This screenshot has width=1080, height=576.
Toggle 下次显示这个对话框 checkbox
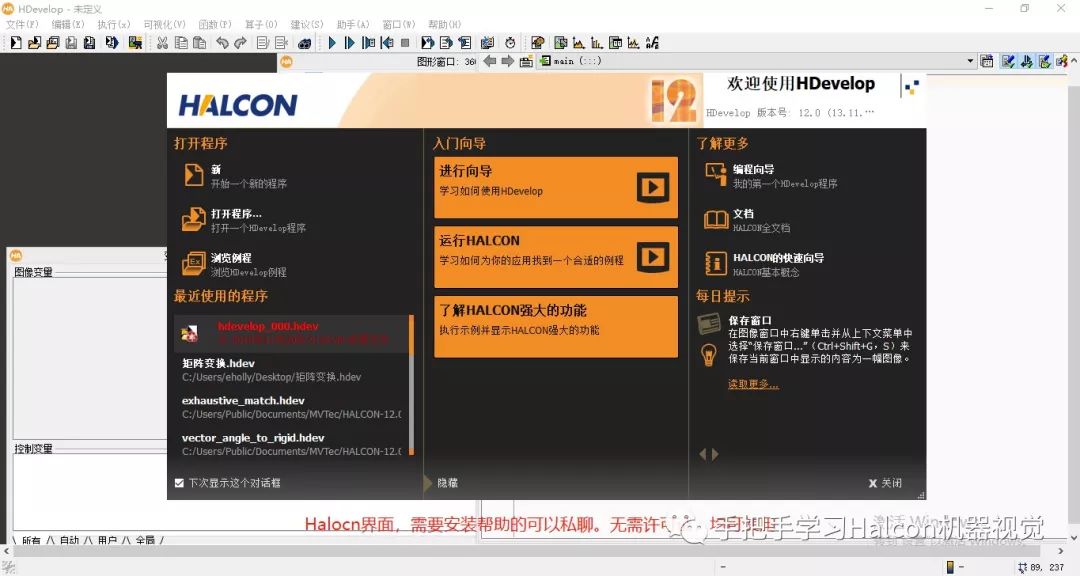[179, 483]
